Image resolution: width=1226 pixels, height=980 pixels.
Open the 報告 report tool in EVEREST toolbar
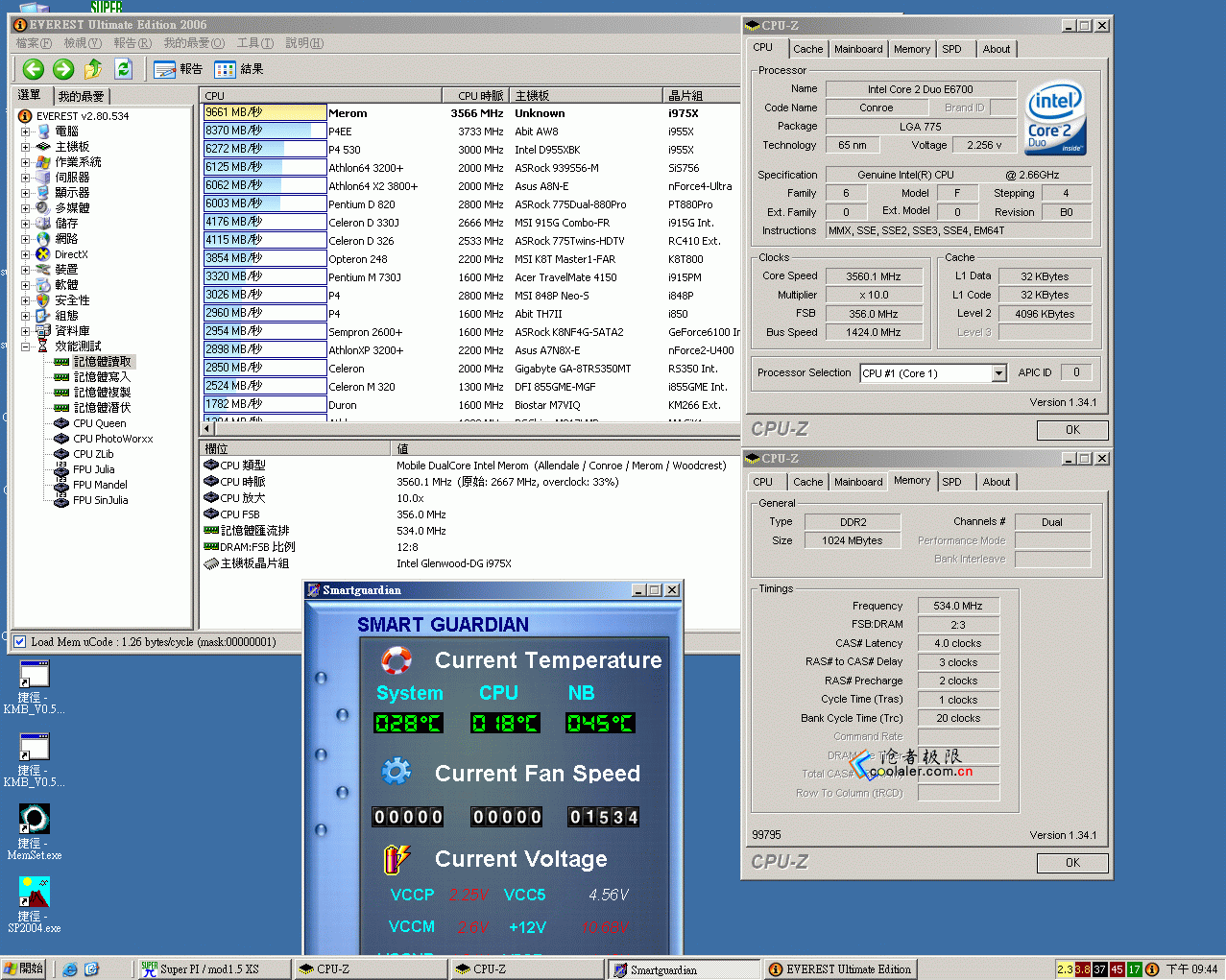[179, 69]
